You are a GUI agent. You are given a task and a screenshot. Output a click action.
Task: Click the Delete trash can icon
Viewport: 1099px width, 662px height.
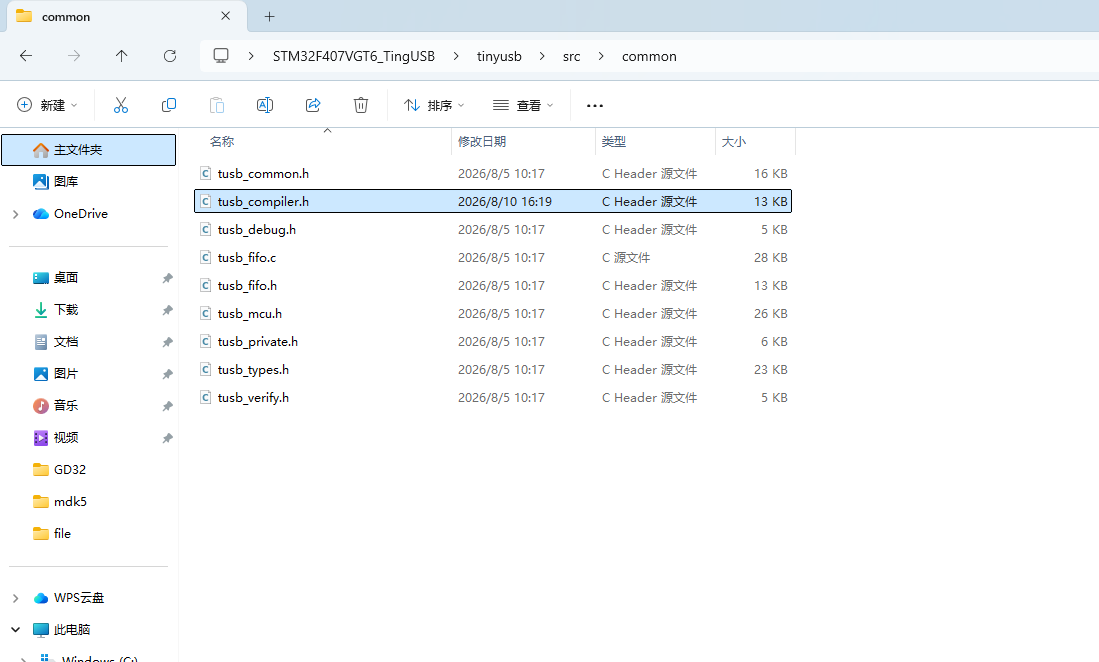[360, 105]
